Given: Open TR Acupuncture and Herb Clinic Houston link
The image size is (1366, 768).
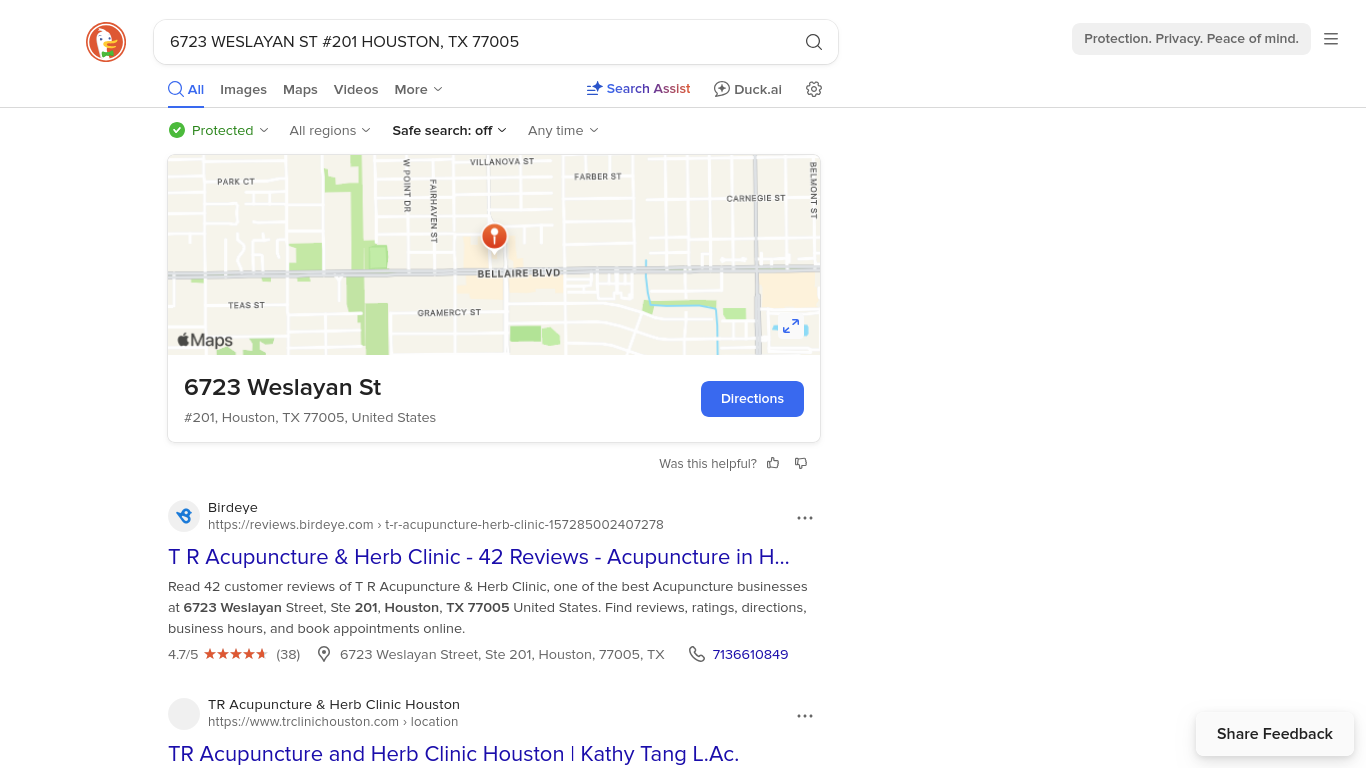Looking at the screenshot, I should pyautogui.click(x=453, y=754).
